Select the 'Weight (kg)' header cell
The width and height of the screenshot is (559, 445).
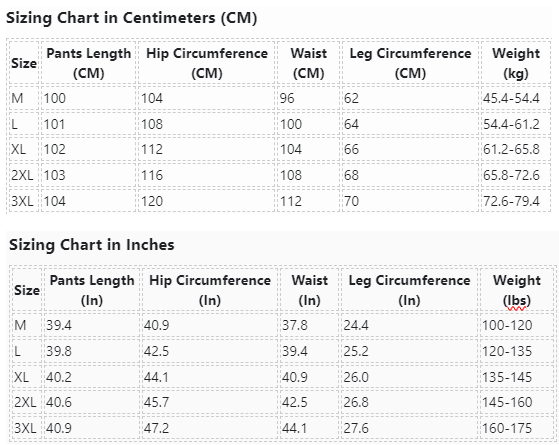pos(516,63)
